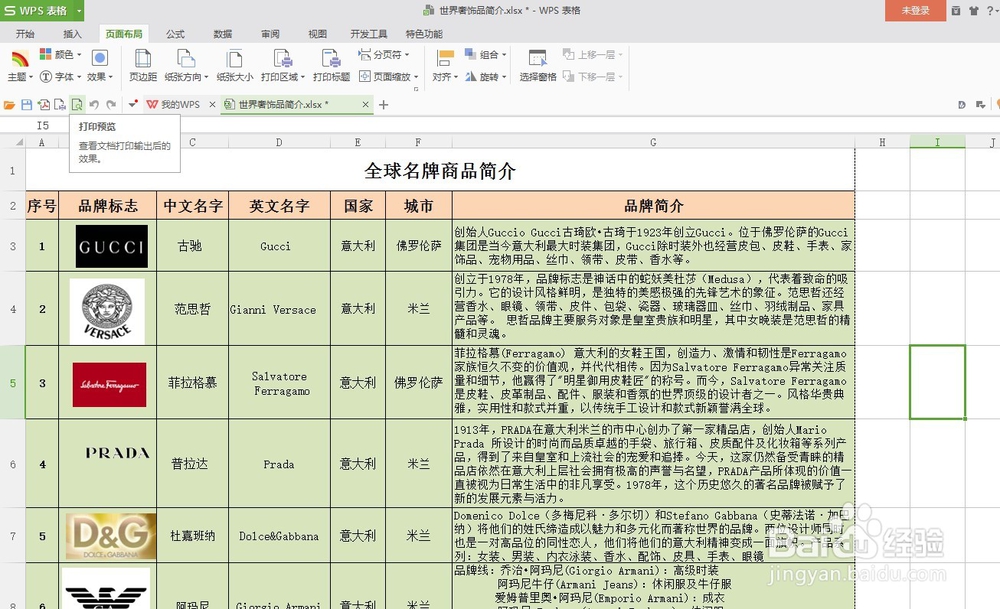Click the Versace Medusa logo image
Viewport: 1000px width, 609px height.
(x=107, y=311)
